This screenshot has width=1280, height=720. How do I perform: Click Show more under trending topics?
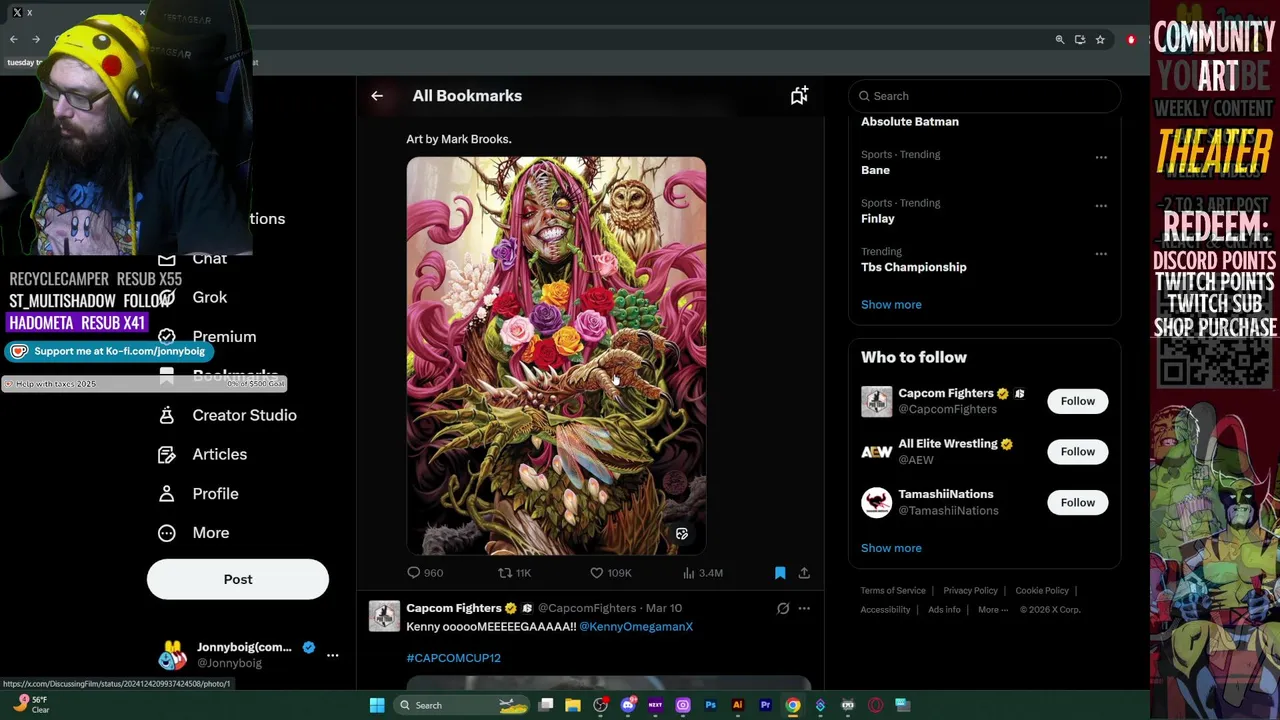pyautogui.click(x=891, y=305)
